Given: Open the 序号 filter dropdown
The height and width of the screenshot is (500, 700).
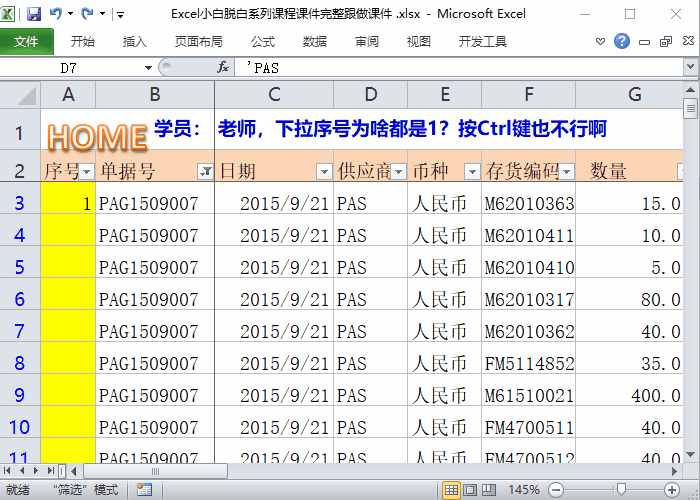Looking at the screenshot, I should point(87,171).
